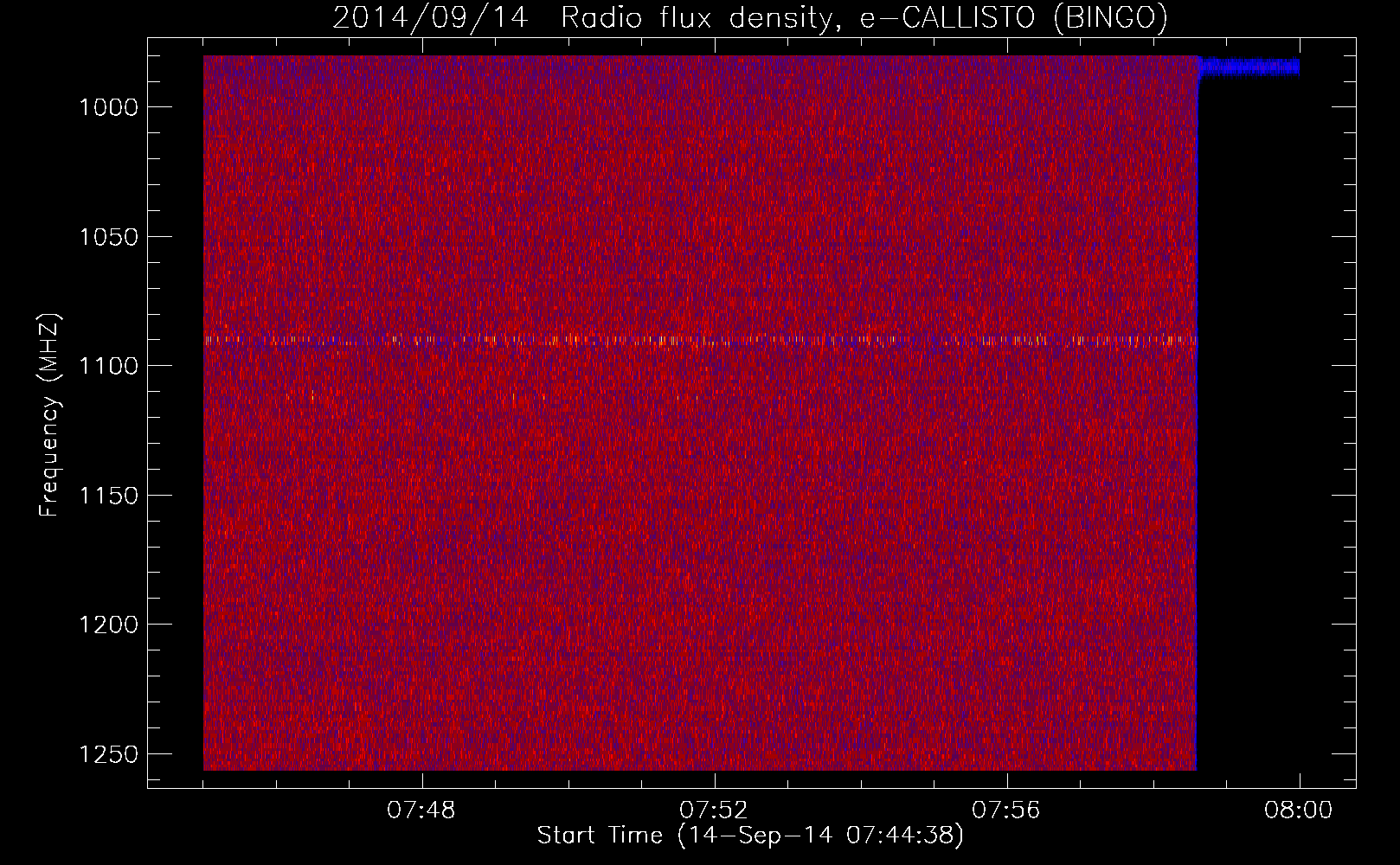Click the 08:00 time axis label
This screenshot has width=1400, height=865.
coord(1299,811)
